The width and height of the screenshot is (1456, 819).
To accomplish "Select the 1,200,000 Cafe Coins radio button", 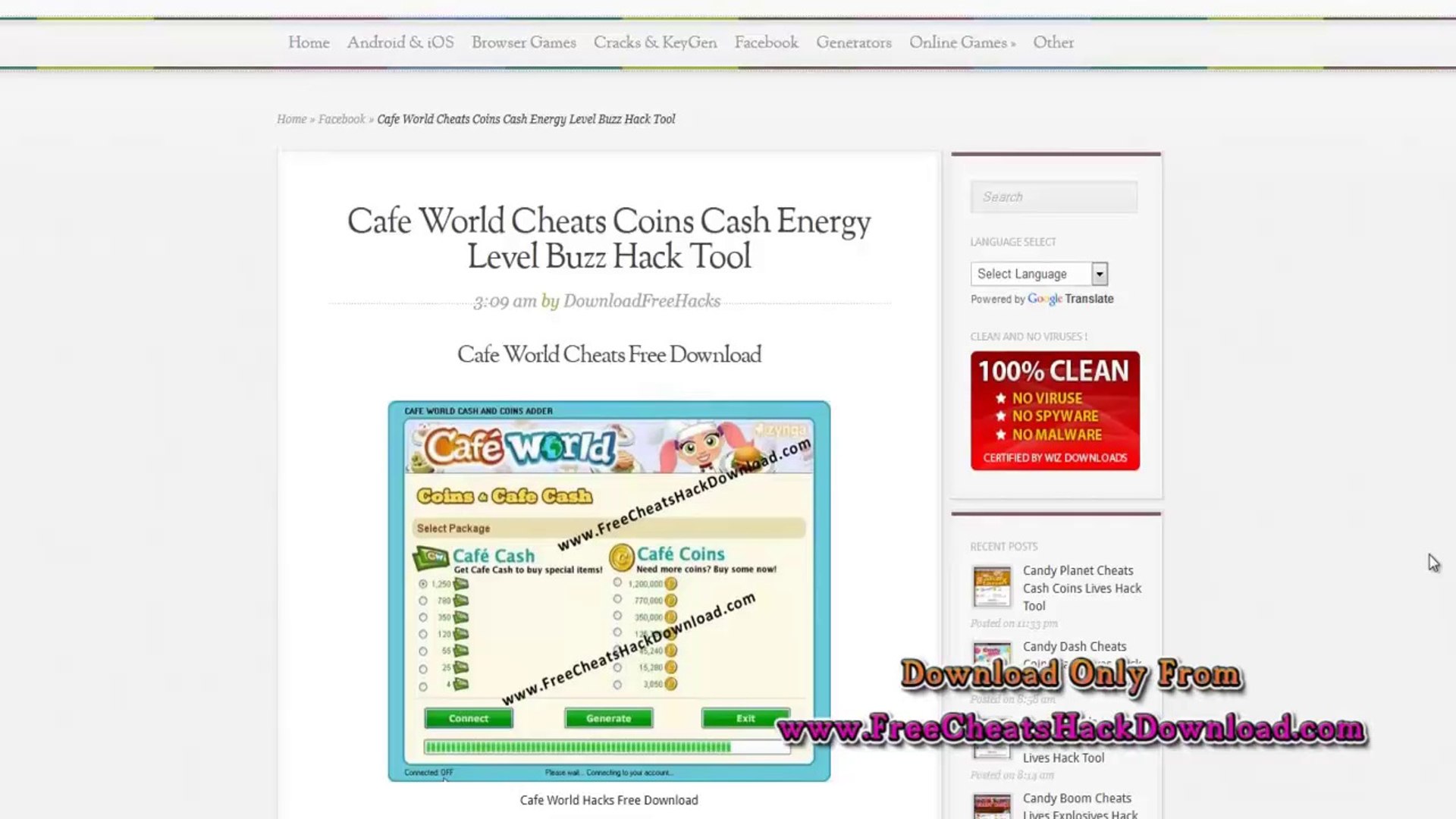I will 616,583.
